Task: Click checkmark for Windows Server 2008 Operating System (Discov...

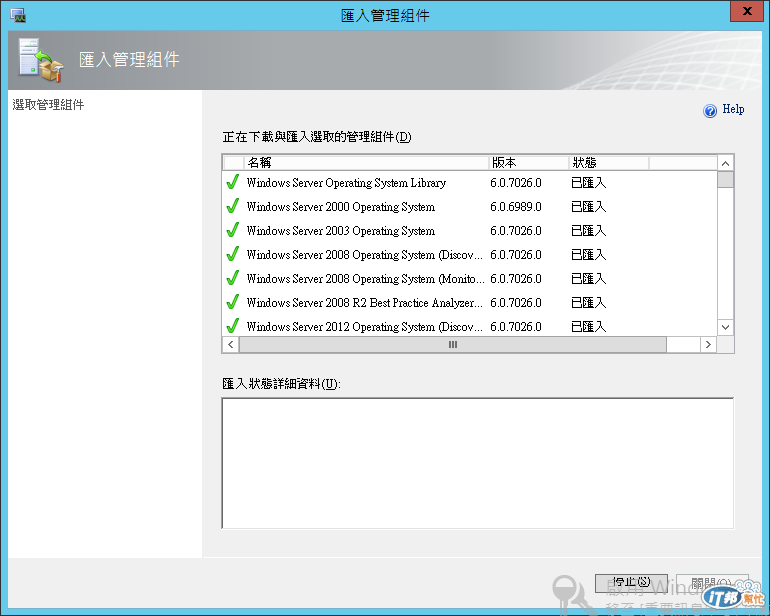Action: click(233, 254)
